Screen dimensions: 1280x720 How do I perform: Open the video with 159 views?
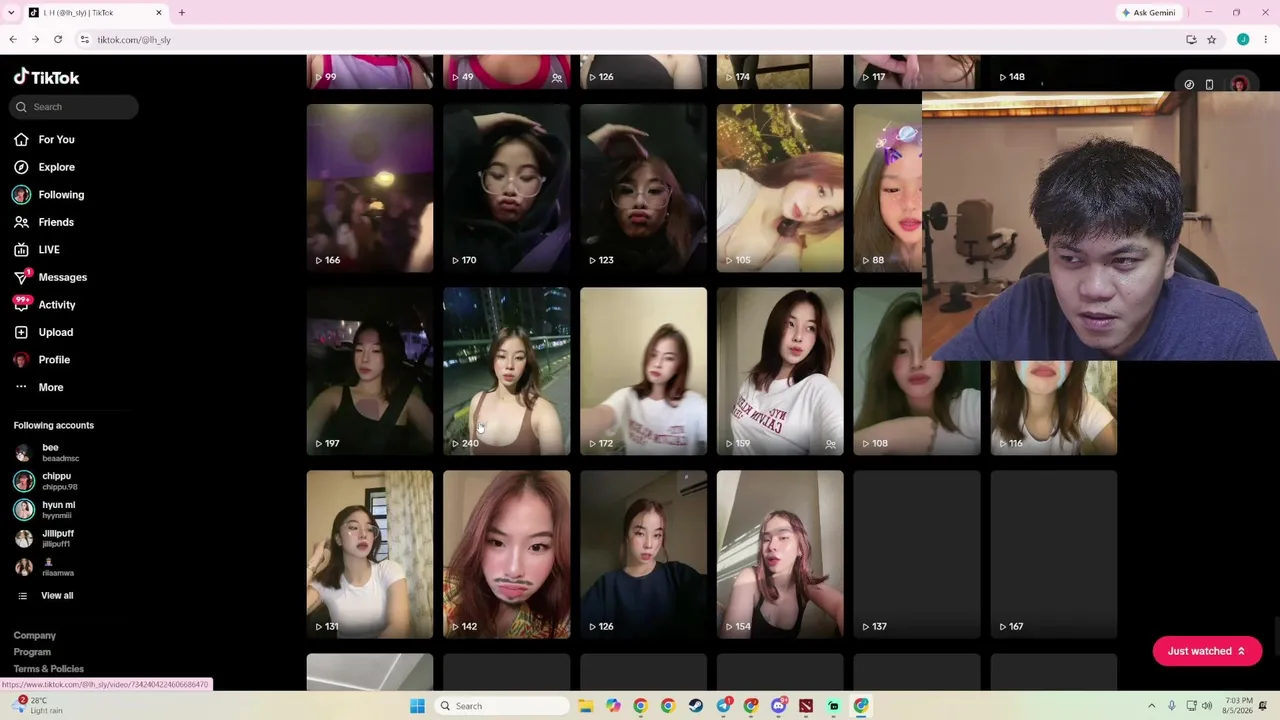780,371
